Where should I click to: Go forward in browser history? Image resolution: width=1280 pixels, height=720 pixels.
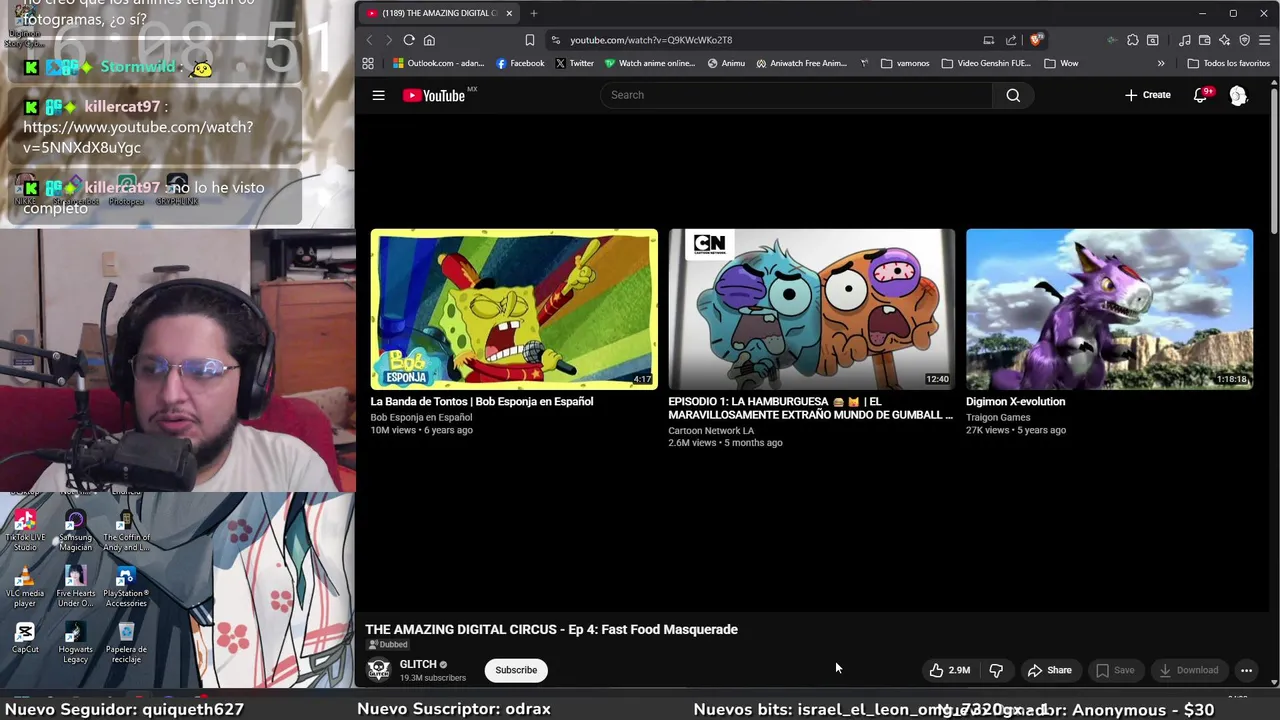click(x=388, y=40)
